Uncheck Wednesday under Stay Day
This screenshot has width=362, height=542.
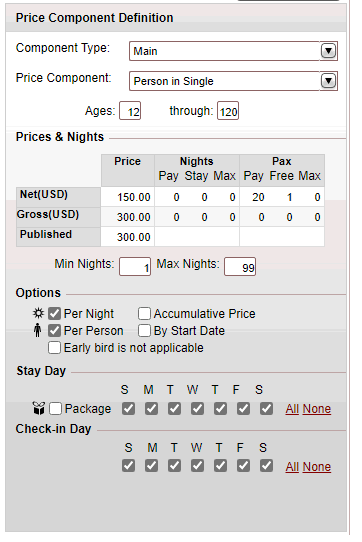(197, 409)
